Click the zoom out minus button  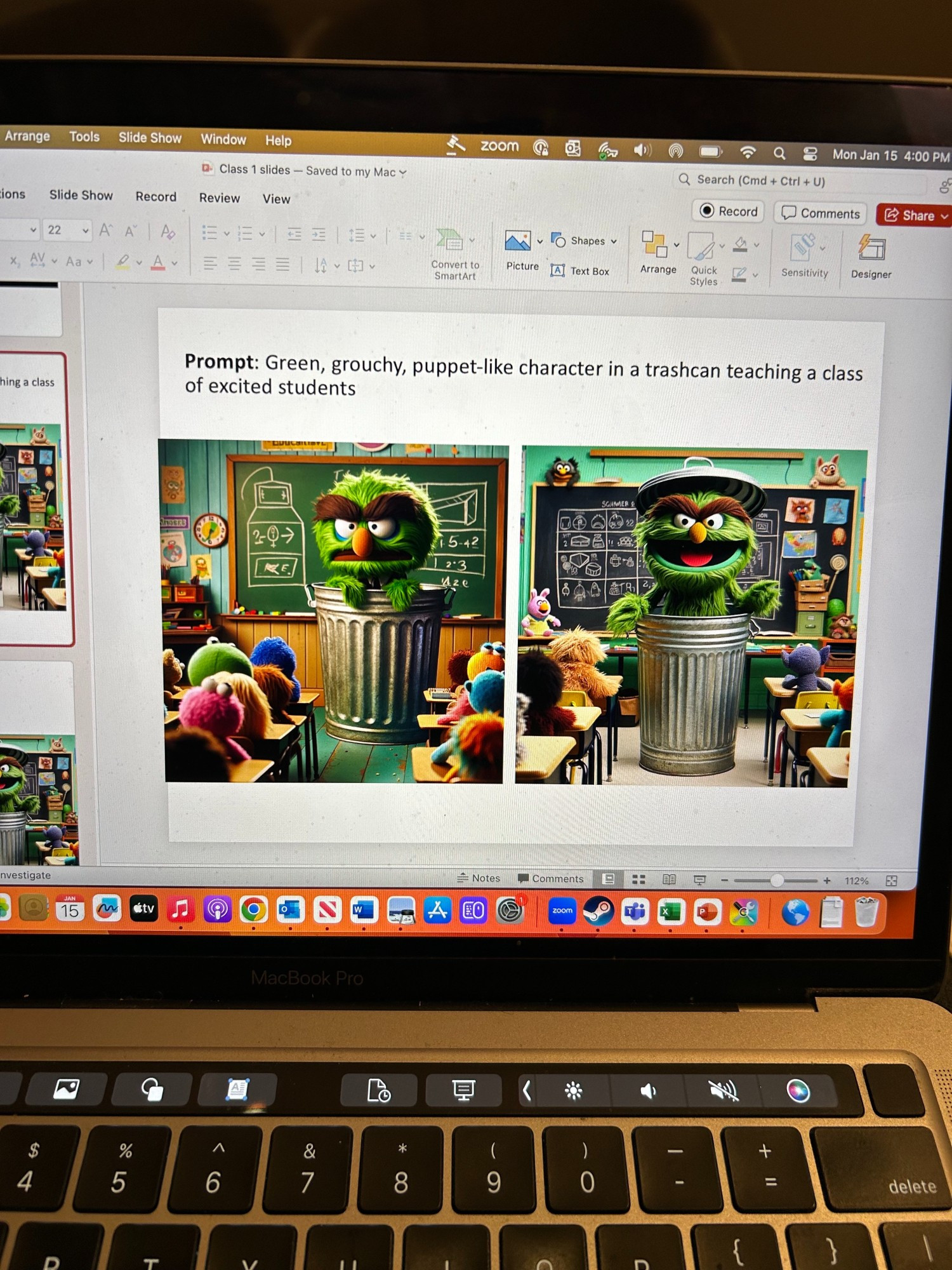coord(724,880)
